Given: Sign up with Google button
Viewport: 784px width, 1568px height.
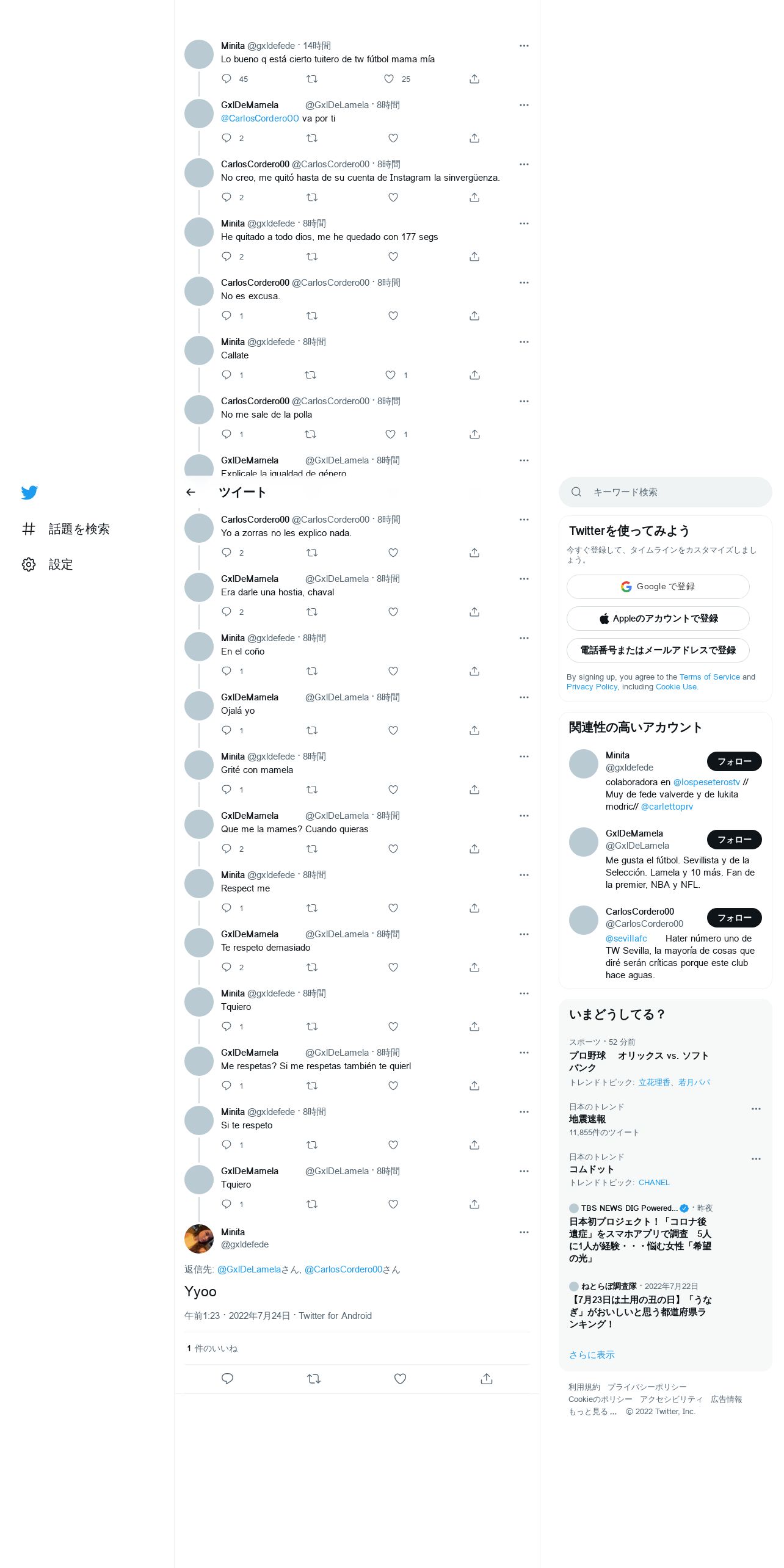Looking at the screenshot, I should [x=658, y=587].
